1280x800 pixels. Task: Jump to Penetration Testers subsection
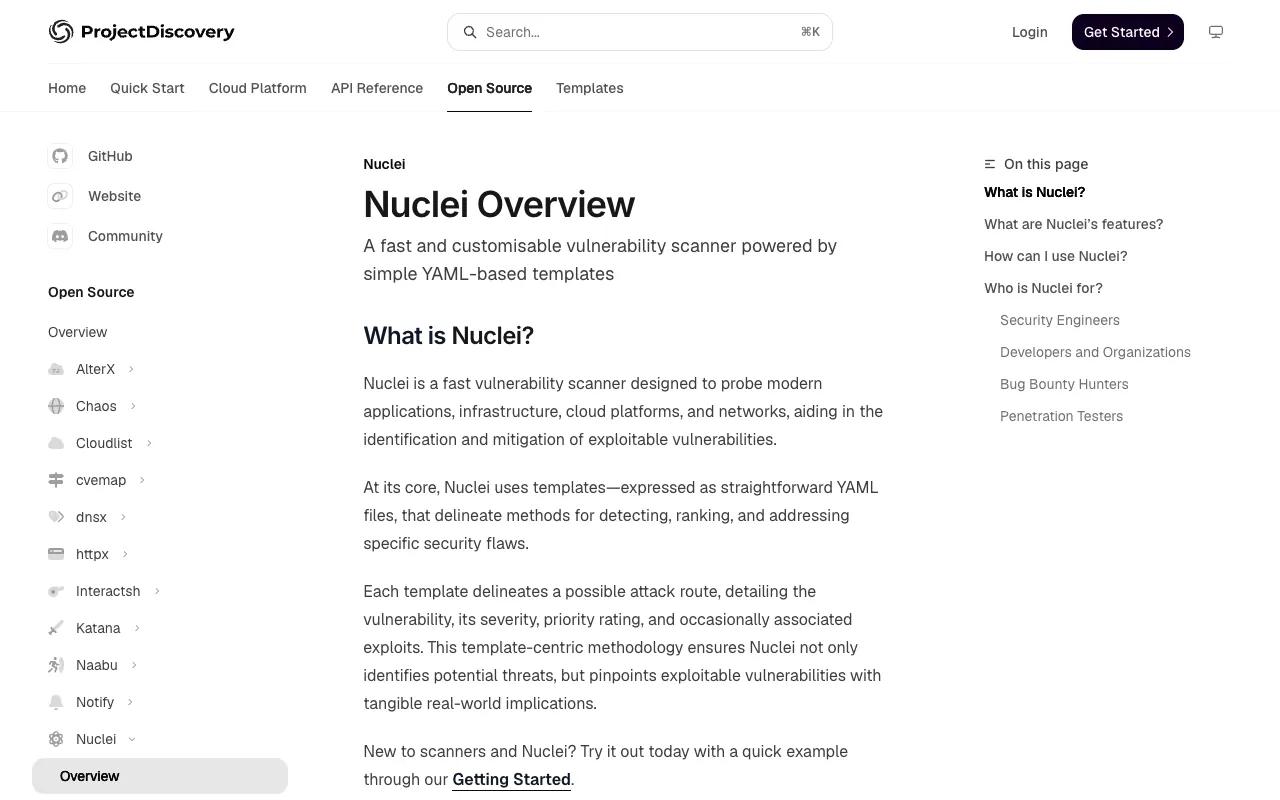pos(1061,416)
